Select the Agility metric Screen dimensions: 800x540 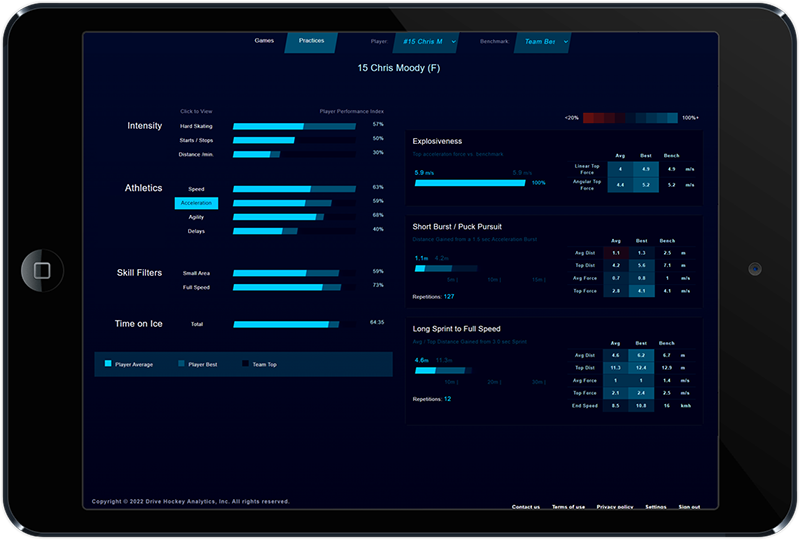click(x=196, y=217)
